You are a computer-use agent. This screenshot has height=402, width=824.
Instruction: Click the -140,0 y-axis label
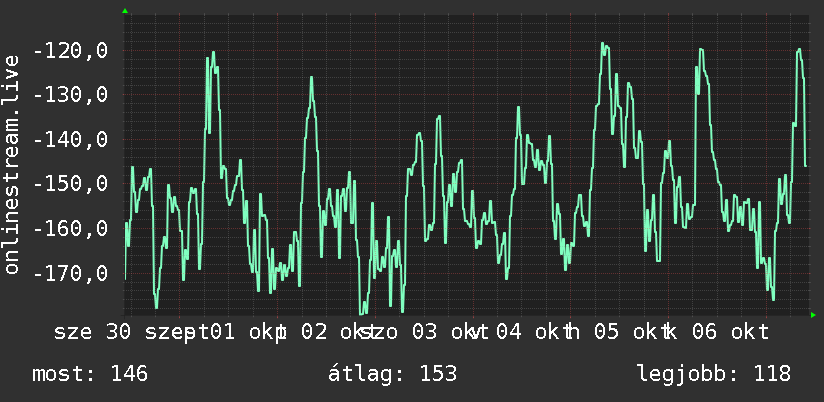tap(70, 140)
